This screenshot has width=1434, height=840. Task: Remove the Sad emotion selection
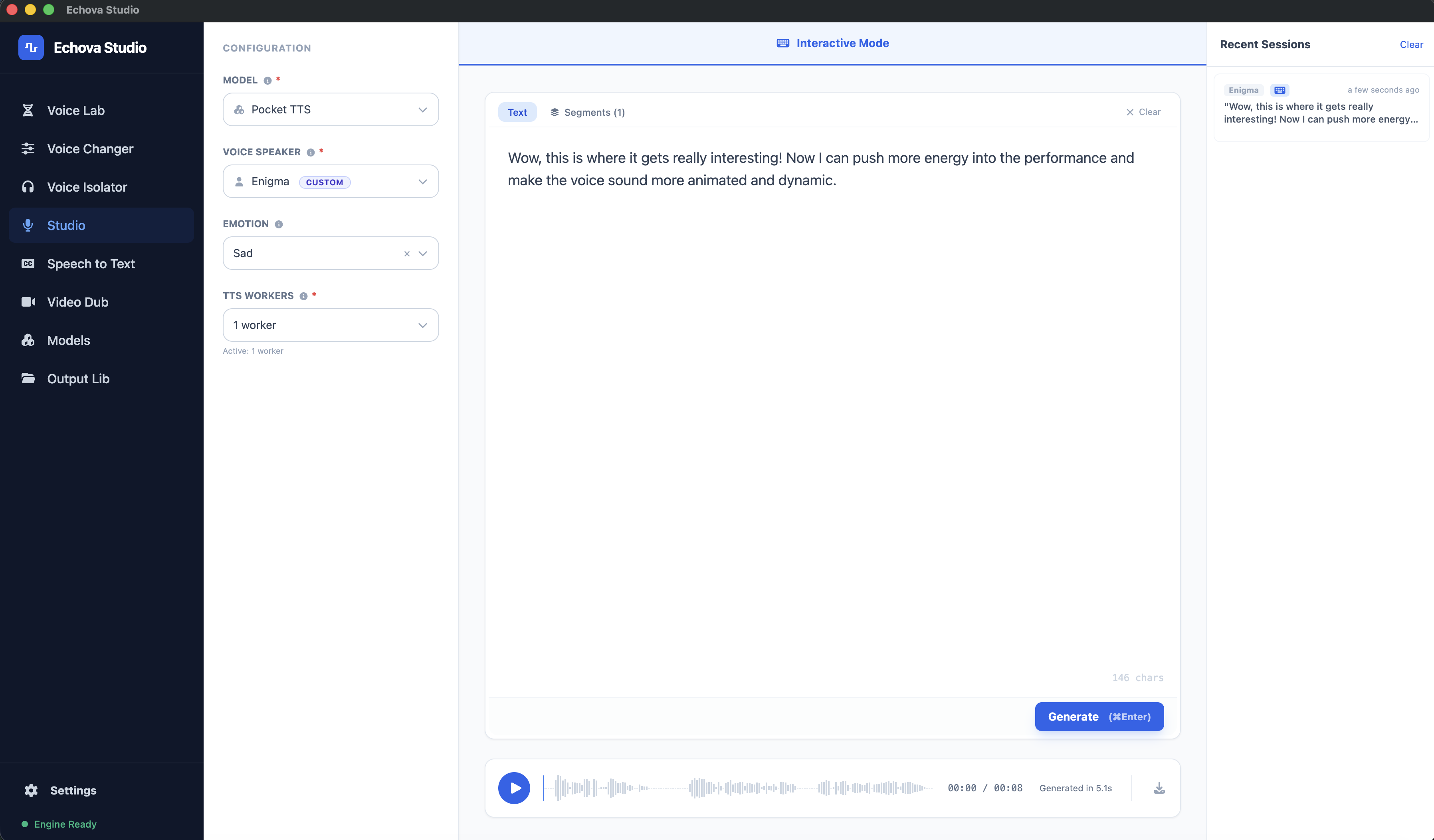(406, 253)
